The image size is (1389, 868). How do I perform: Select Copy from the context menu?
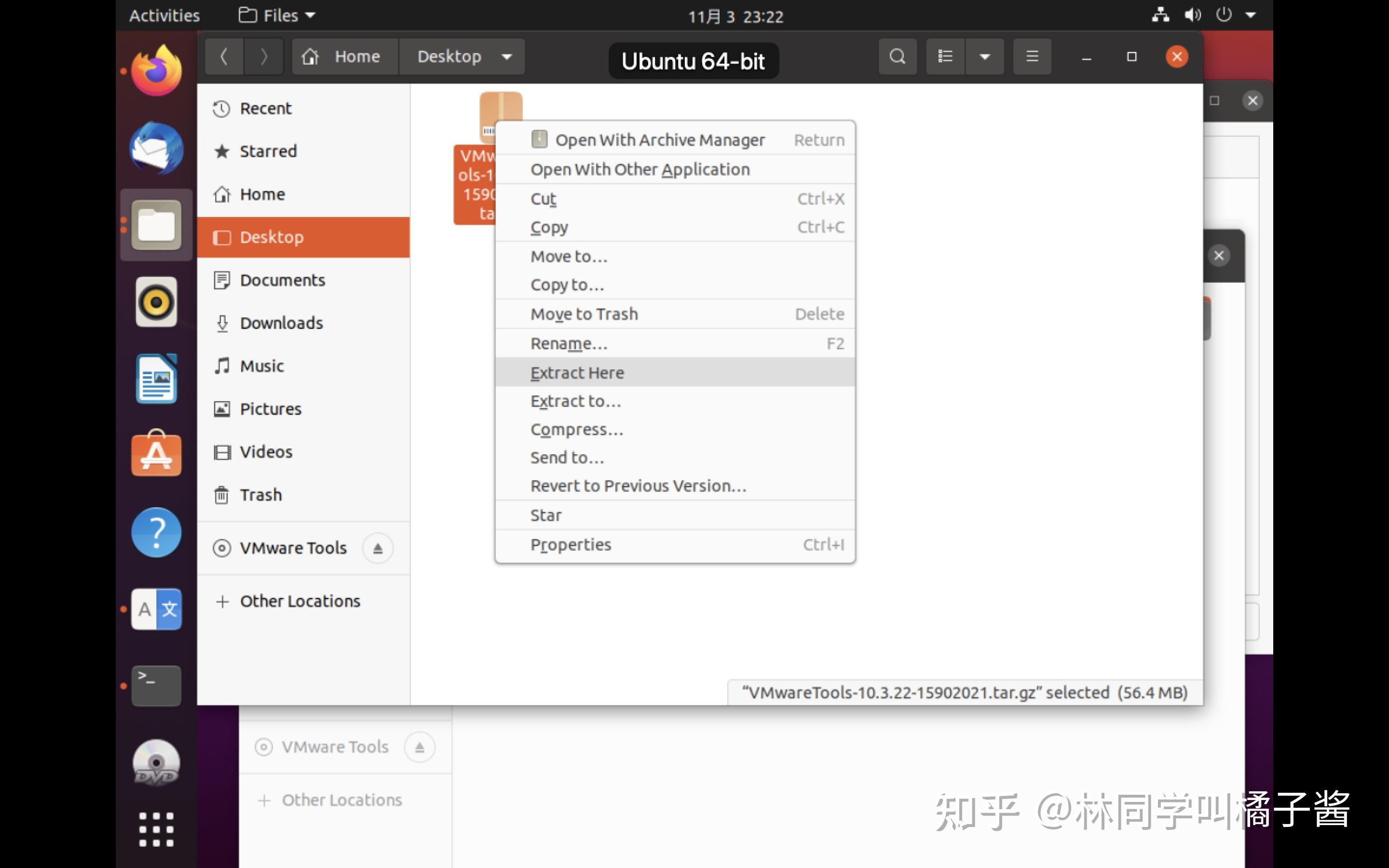[x=675, y=227]
